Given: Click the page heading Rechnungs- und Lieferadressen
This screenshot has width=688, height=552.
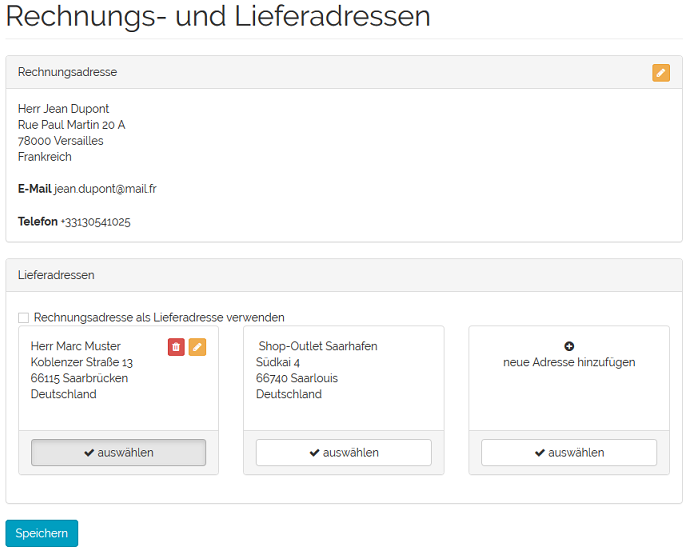Looking at the screenshot, I should (218, 17).
